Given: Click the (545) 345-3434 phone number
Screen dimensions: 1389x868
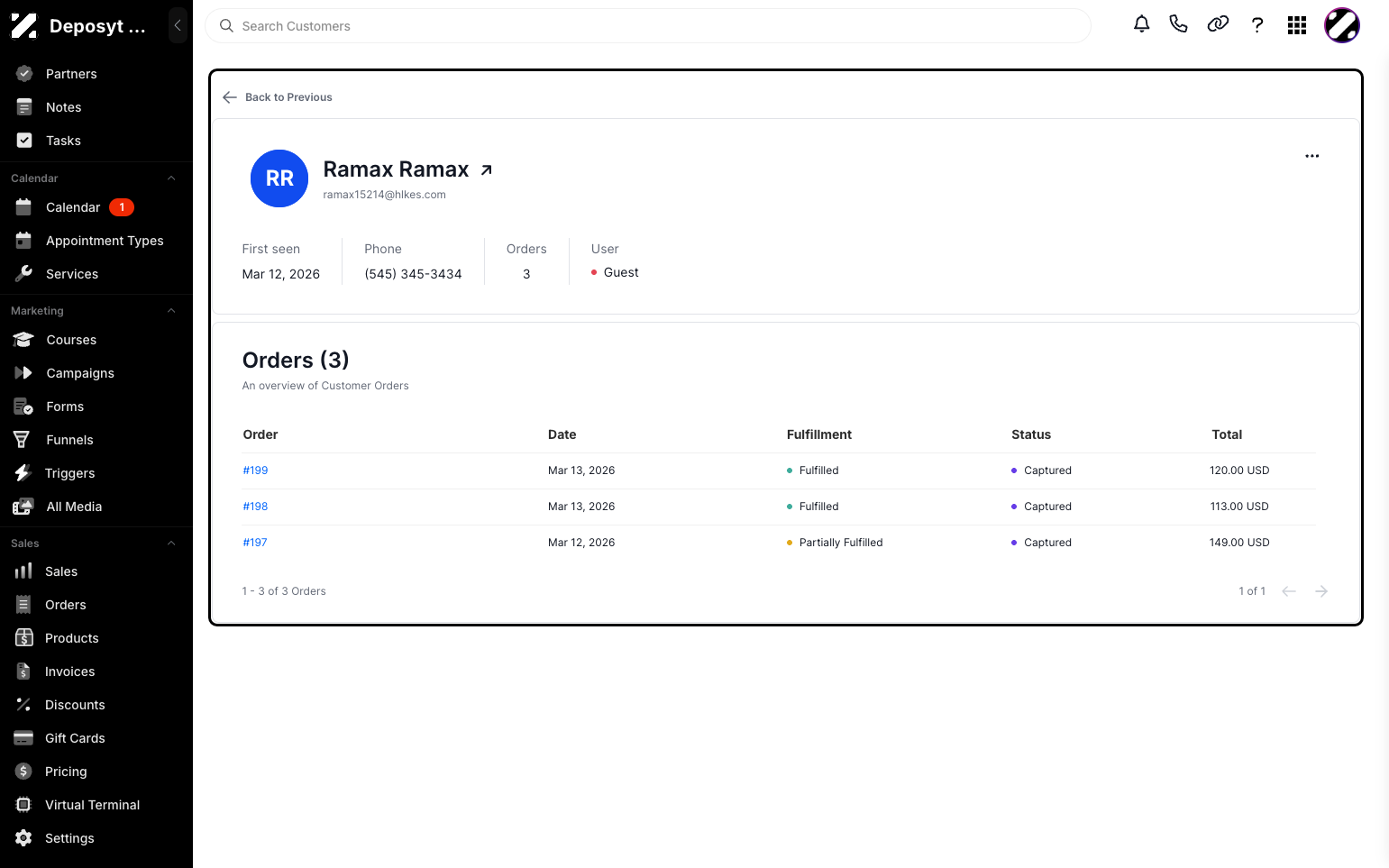Looking at the screenshot, I should 413,274.
